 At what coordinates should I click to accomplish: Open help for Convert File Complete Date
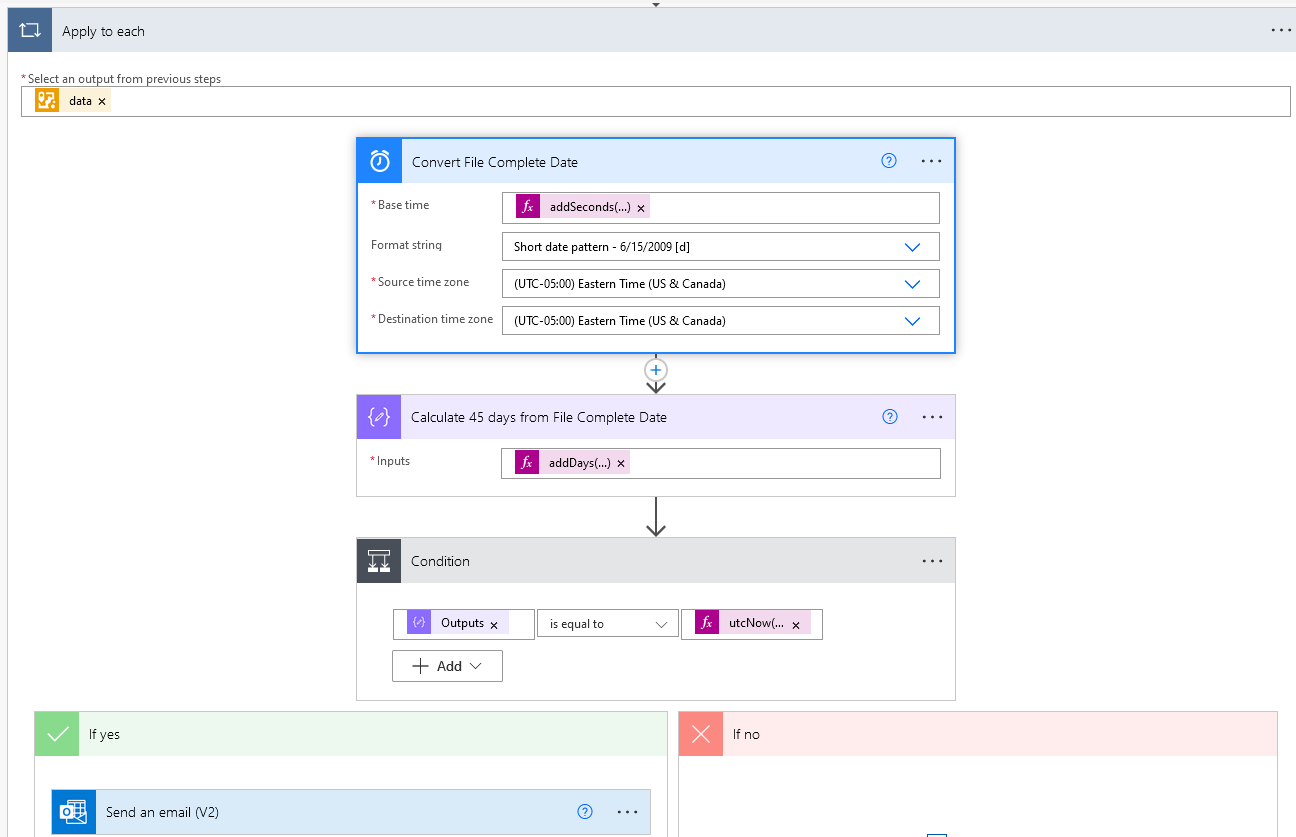(x=889, y=161)
